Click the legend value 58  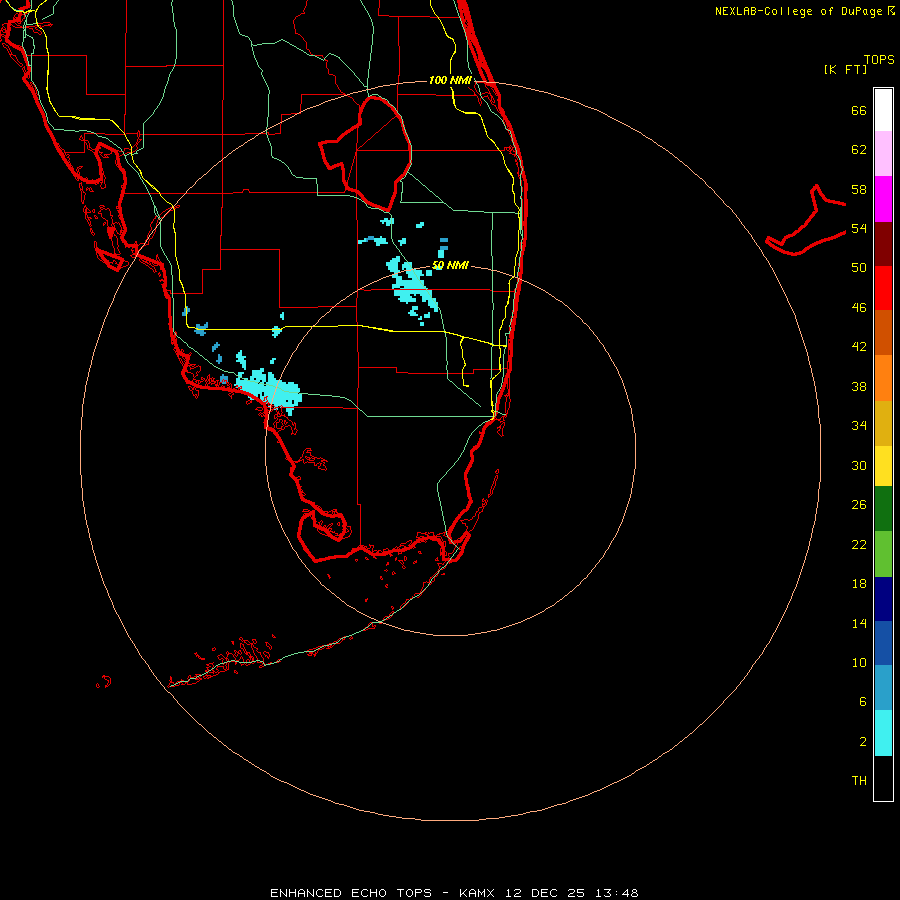859,189
